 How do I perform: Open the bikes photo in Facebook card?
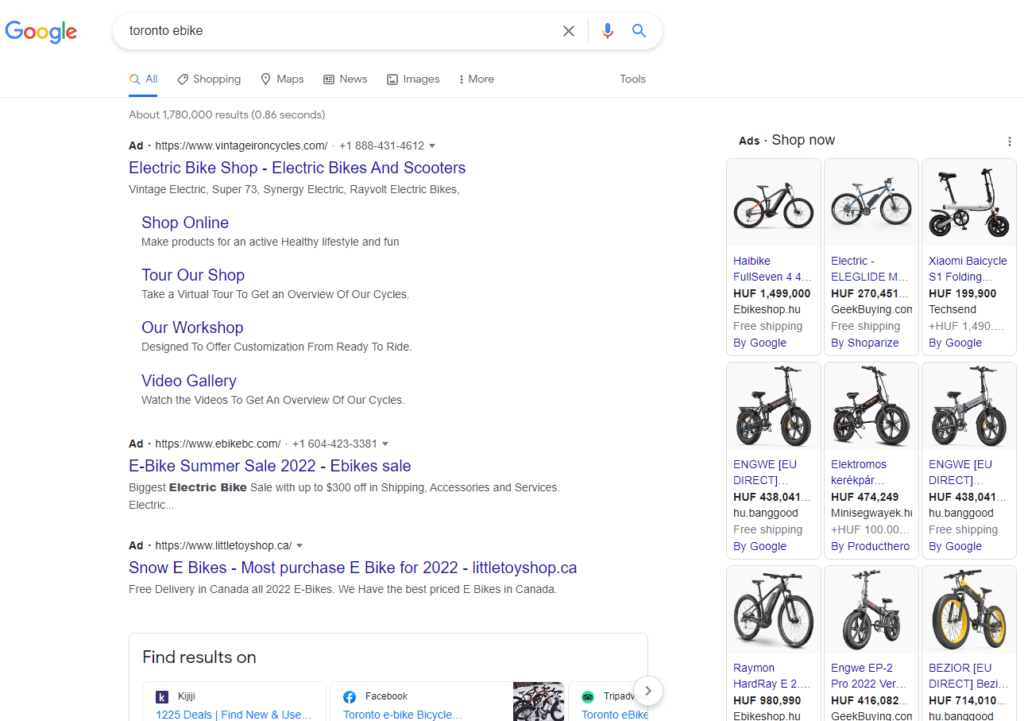tap(538, 701)
